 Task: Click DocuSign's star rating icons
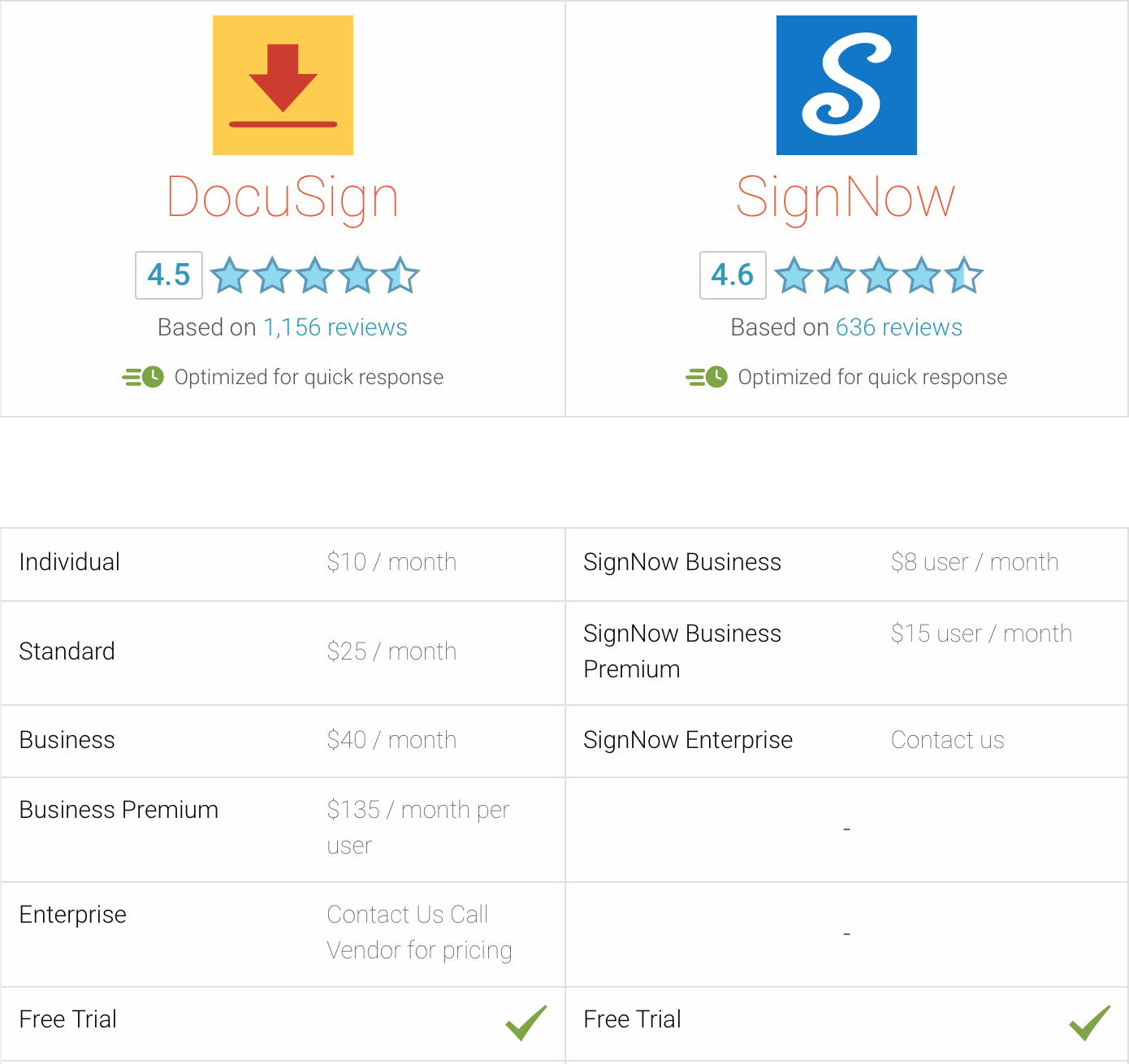[x=314, y=275]
